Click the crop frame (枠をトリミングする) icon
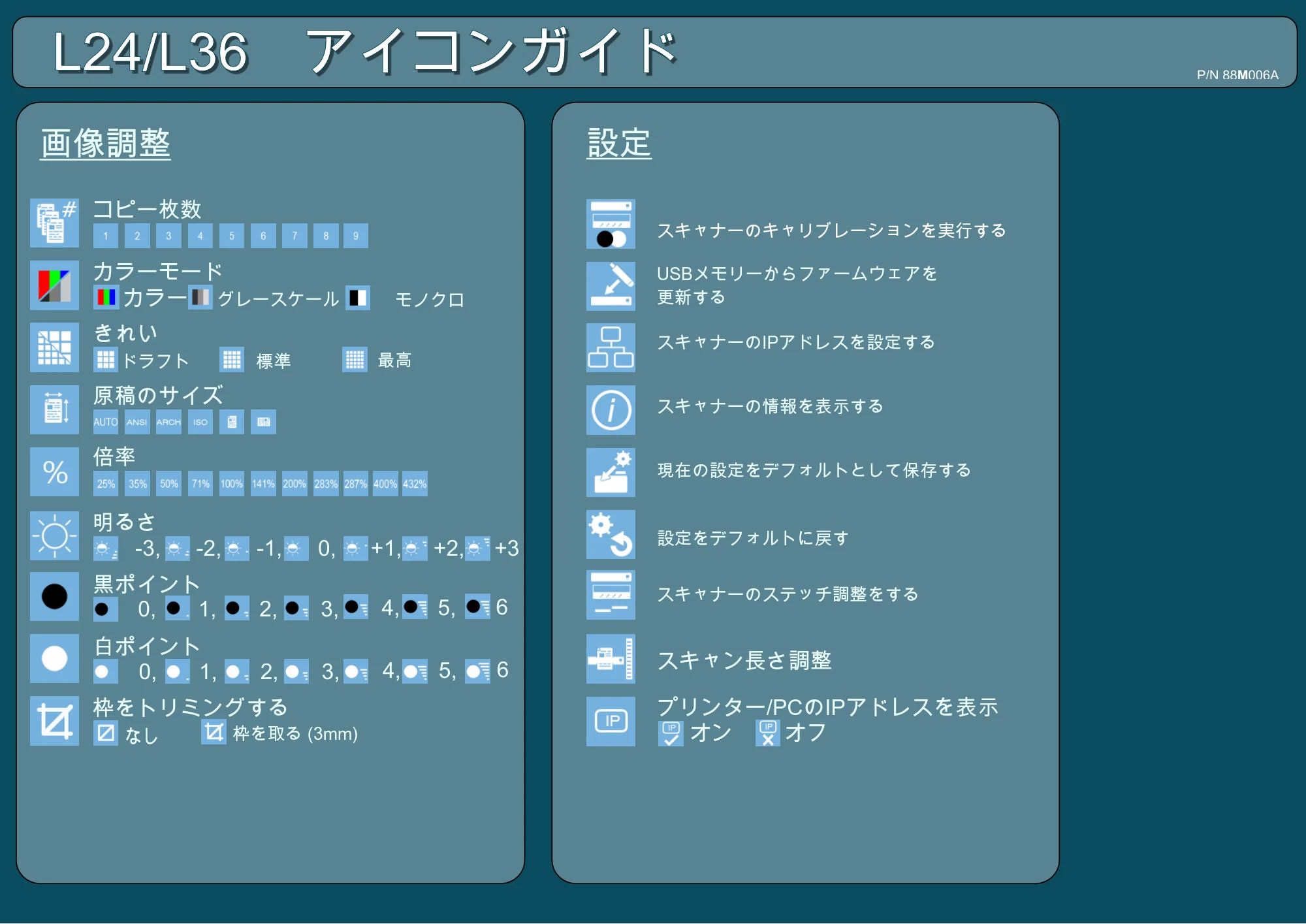1306x924 pixels. point(54,721)
